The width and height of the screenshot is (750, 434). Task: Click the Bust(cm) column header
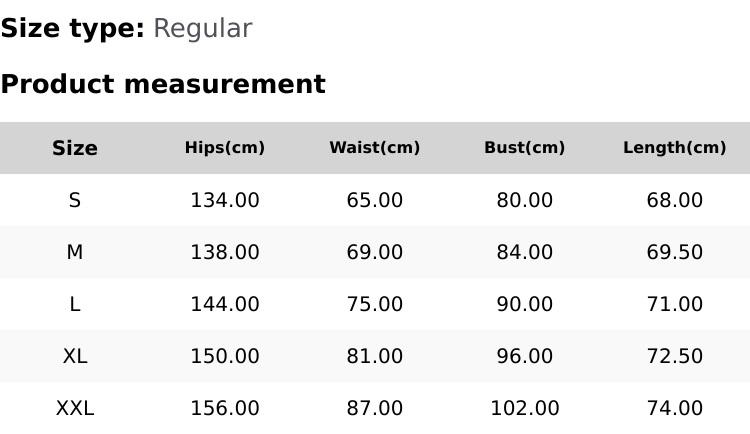525,148
